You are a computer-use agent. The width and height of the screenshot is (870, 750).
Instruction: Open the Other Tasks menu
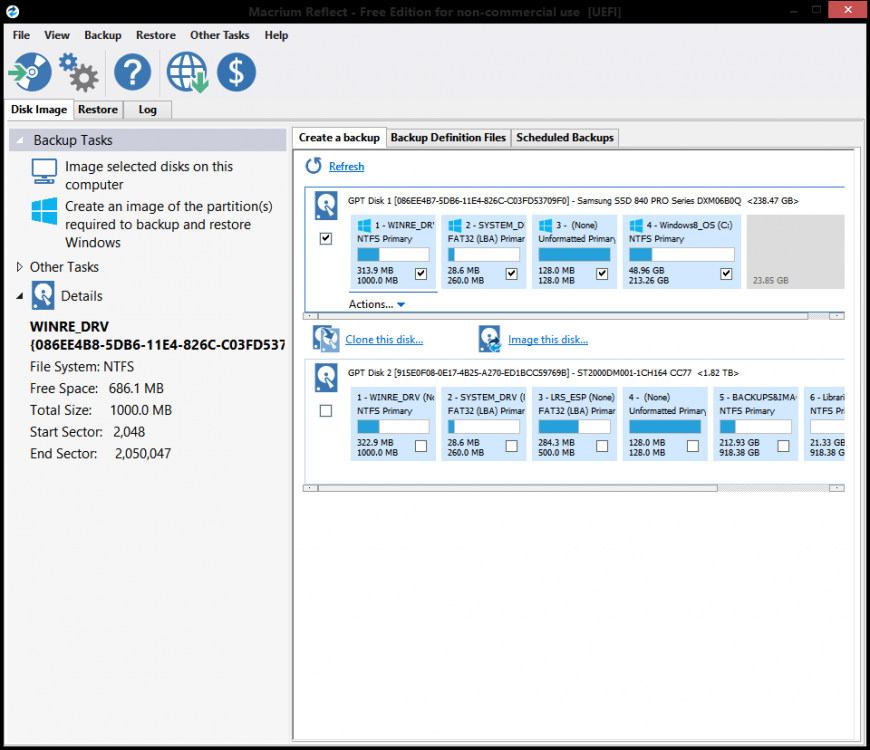pos(219,35)
